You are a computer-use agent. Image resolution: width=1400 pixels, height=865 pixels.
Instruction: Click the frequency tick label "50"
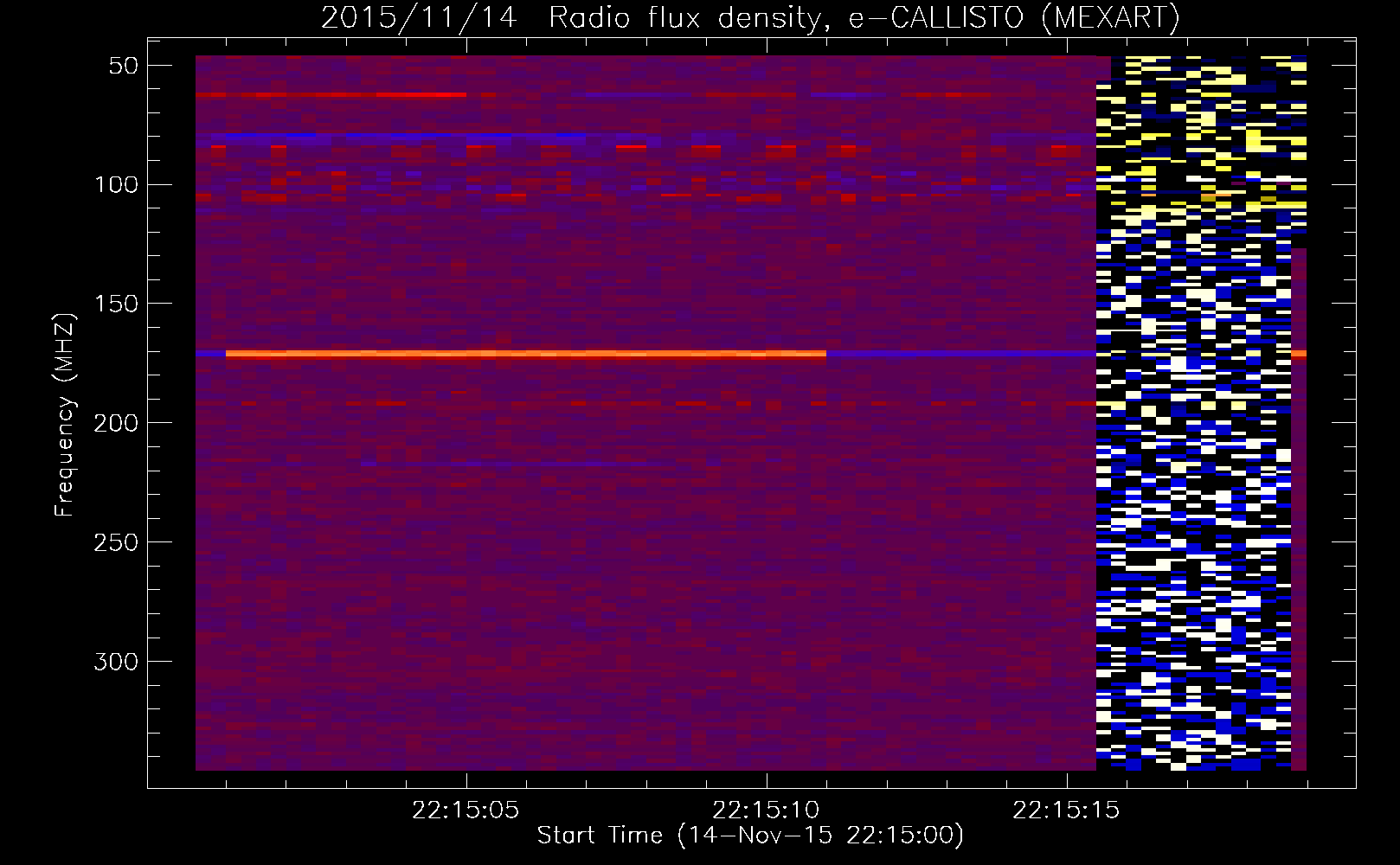[125, 66]
